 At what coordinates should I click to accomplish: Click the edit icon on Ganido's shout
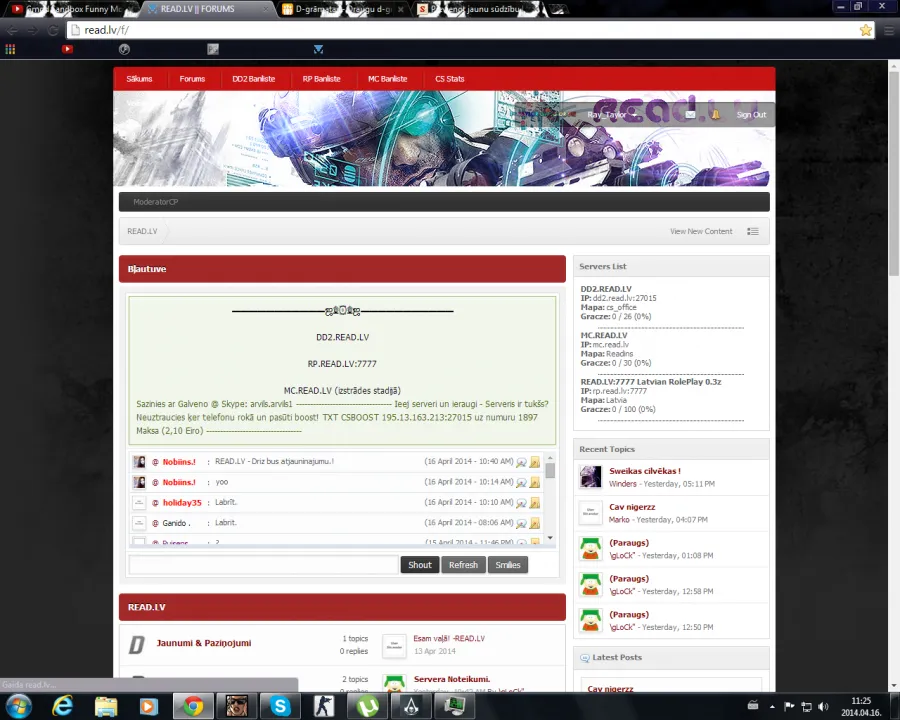click(x=535, y=523)
